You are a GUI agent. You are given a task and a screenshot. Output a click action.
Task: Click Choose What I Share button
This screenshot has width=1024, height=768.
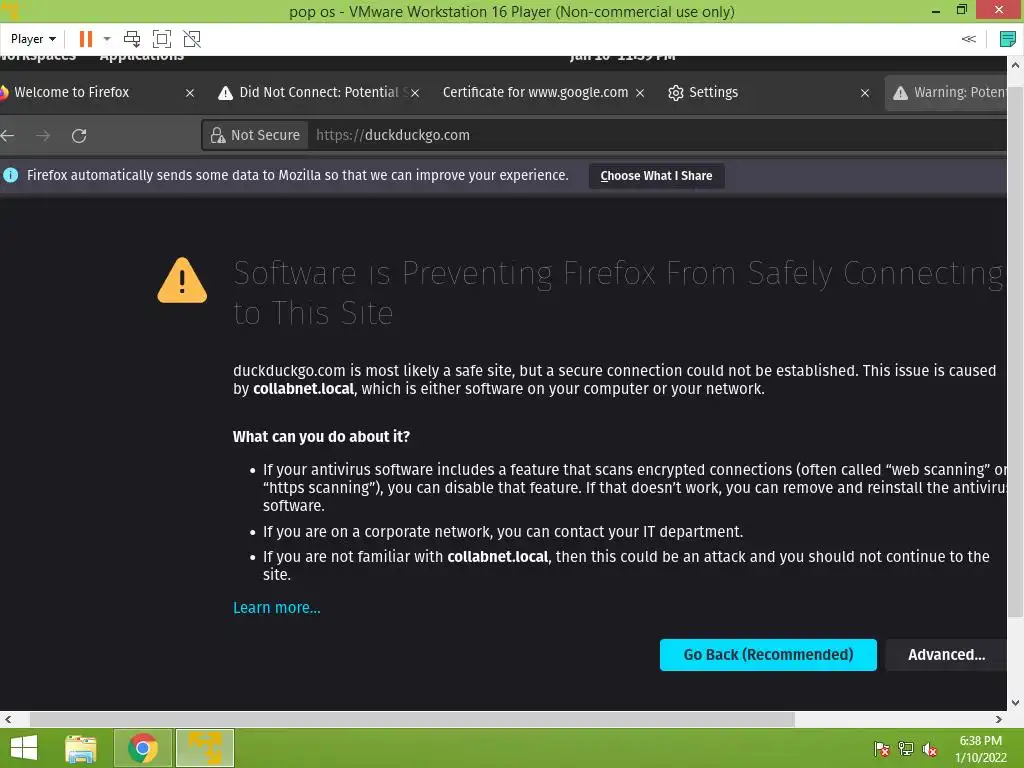[656, 176]
